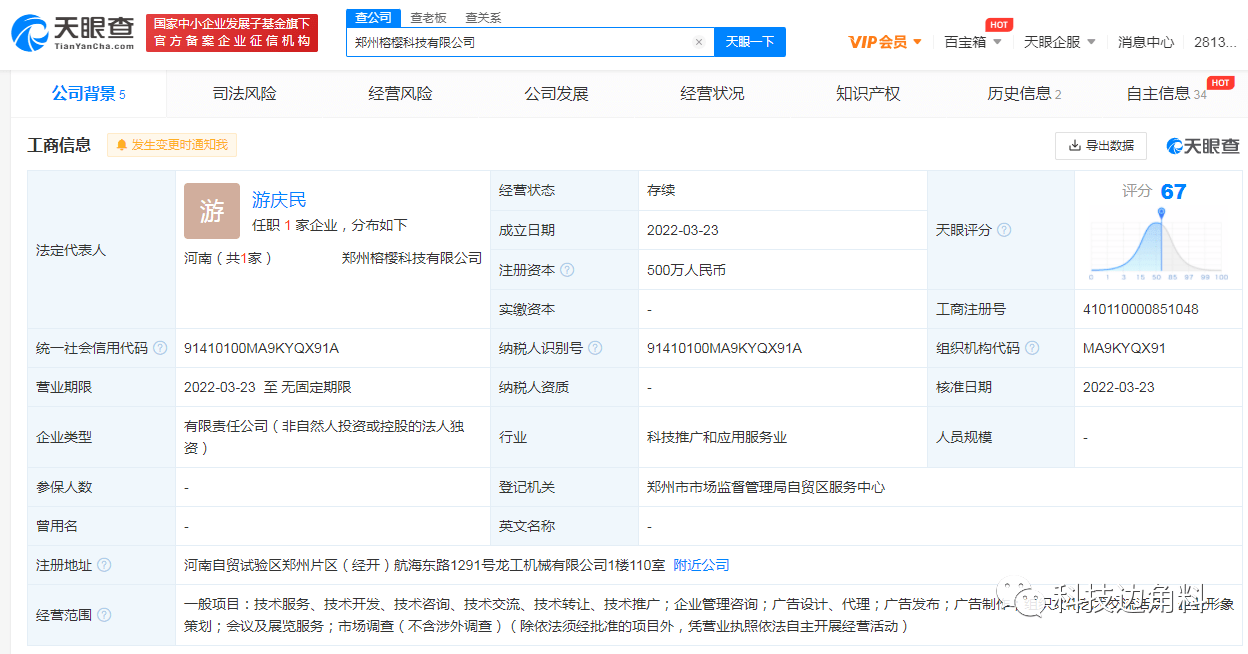Click 发生变更时通知我 notification button
1248x654 pixels.
pos(172,145)
